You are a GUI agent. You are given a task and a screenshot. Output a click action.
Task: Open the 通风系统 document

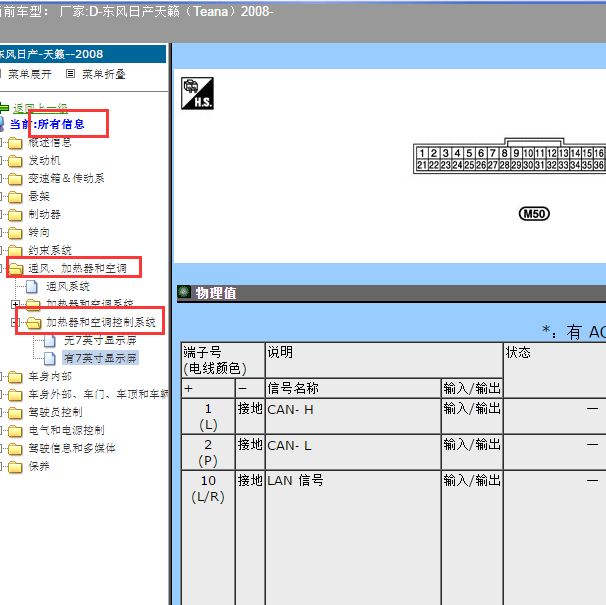[x=68, y=286]
